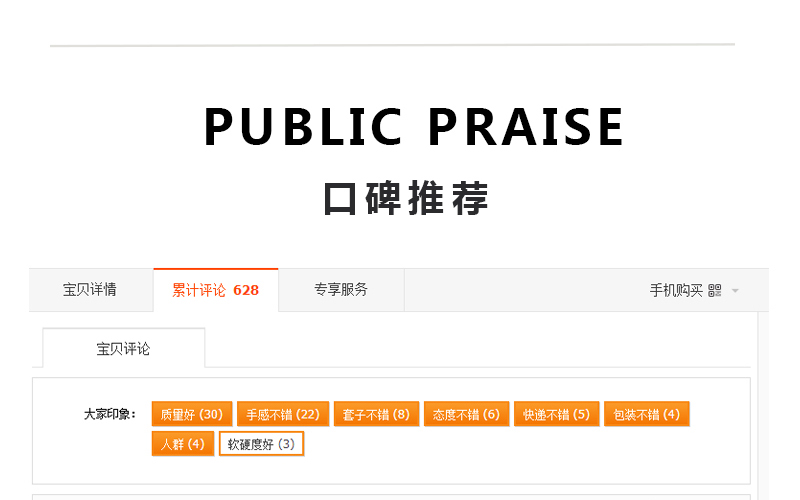800x500 pixels.
Task: Select the 专享服务 tab
Action: click(341, 290)
